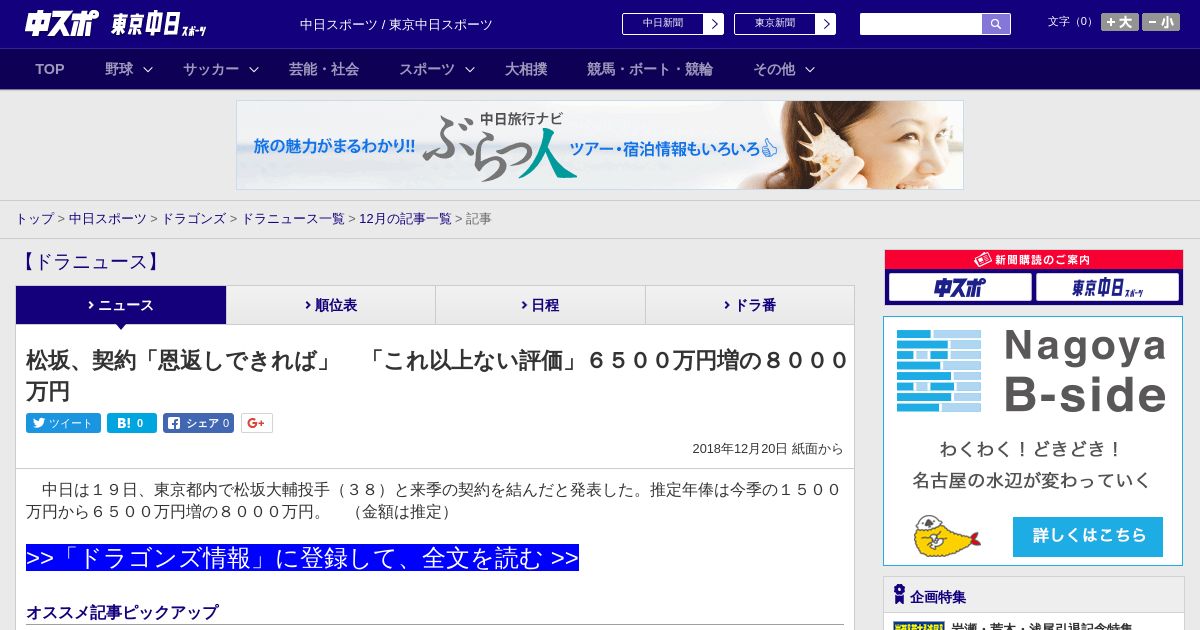Click 詳しくはこちら button in ad

click(1088, 536)
